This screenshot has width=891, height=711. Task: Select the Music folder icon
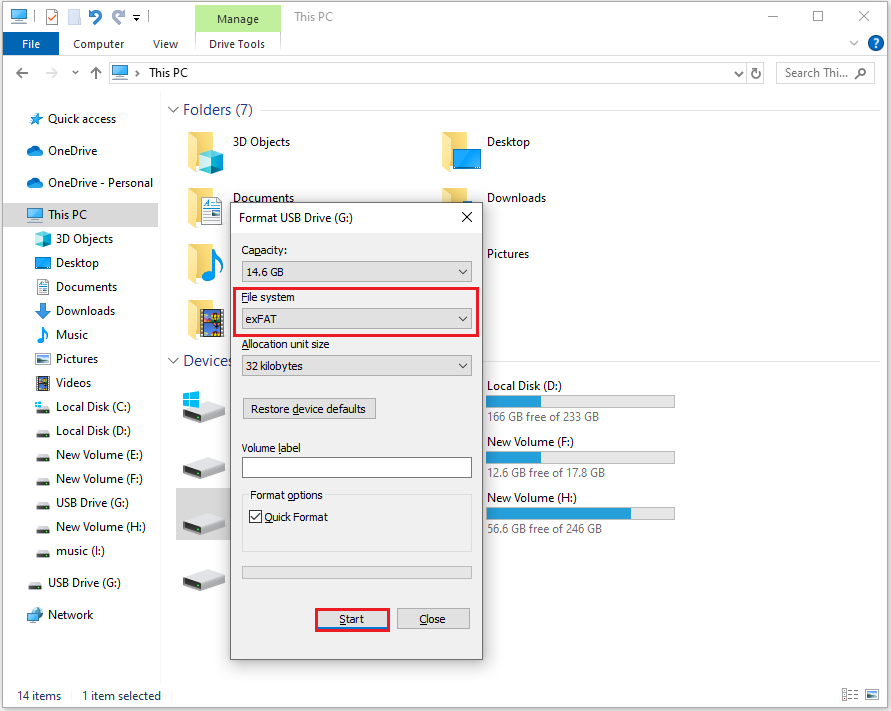206,263
